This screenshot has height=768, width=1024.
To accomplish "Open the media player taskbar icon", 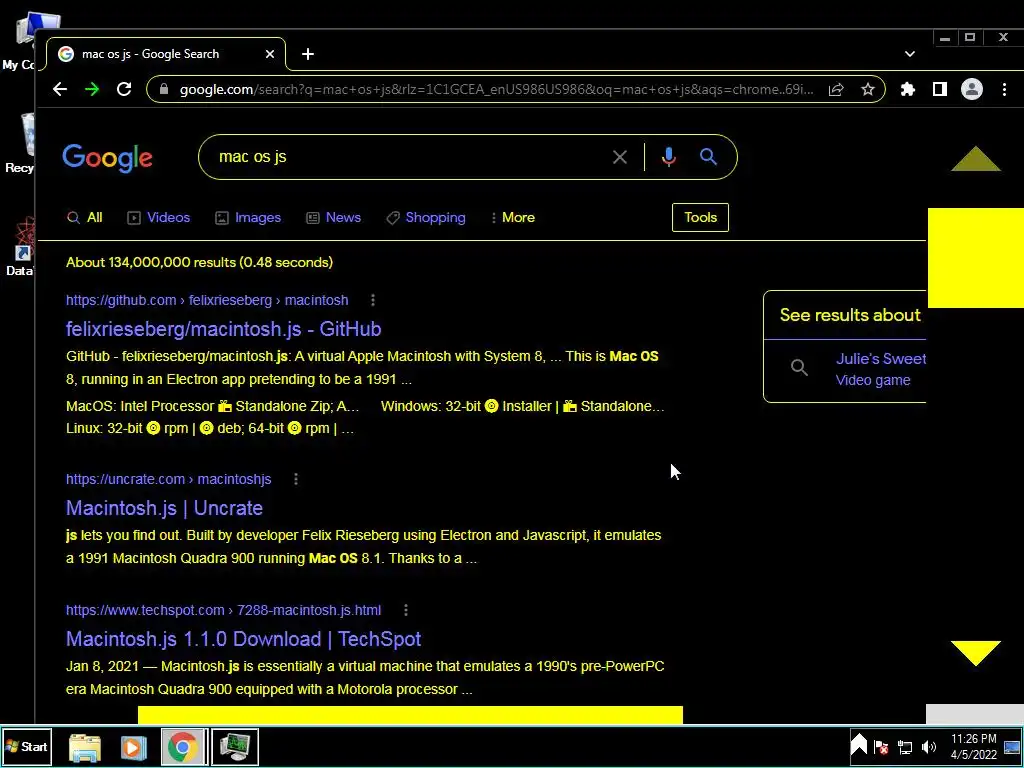I will coord(133,747).
